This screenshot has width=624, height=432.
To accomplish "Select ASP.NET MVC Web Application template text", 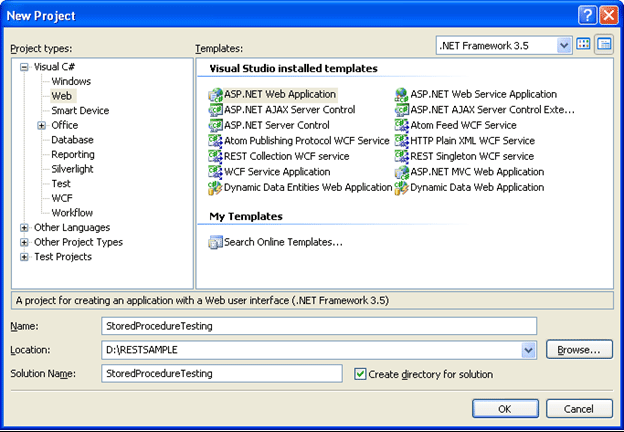I will (477, 172).
